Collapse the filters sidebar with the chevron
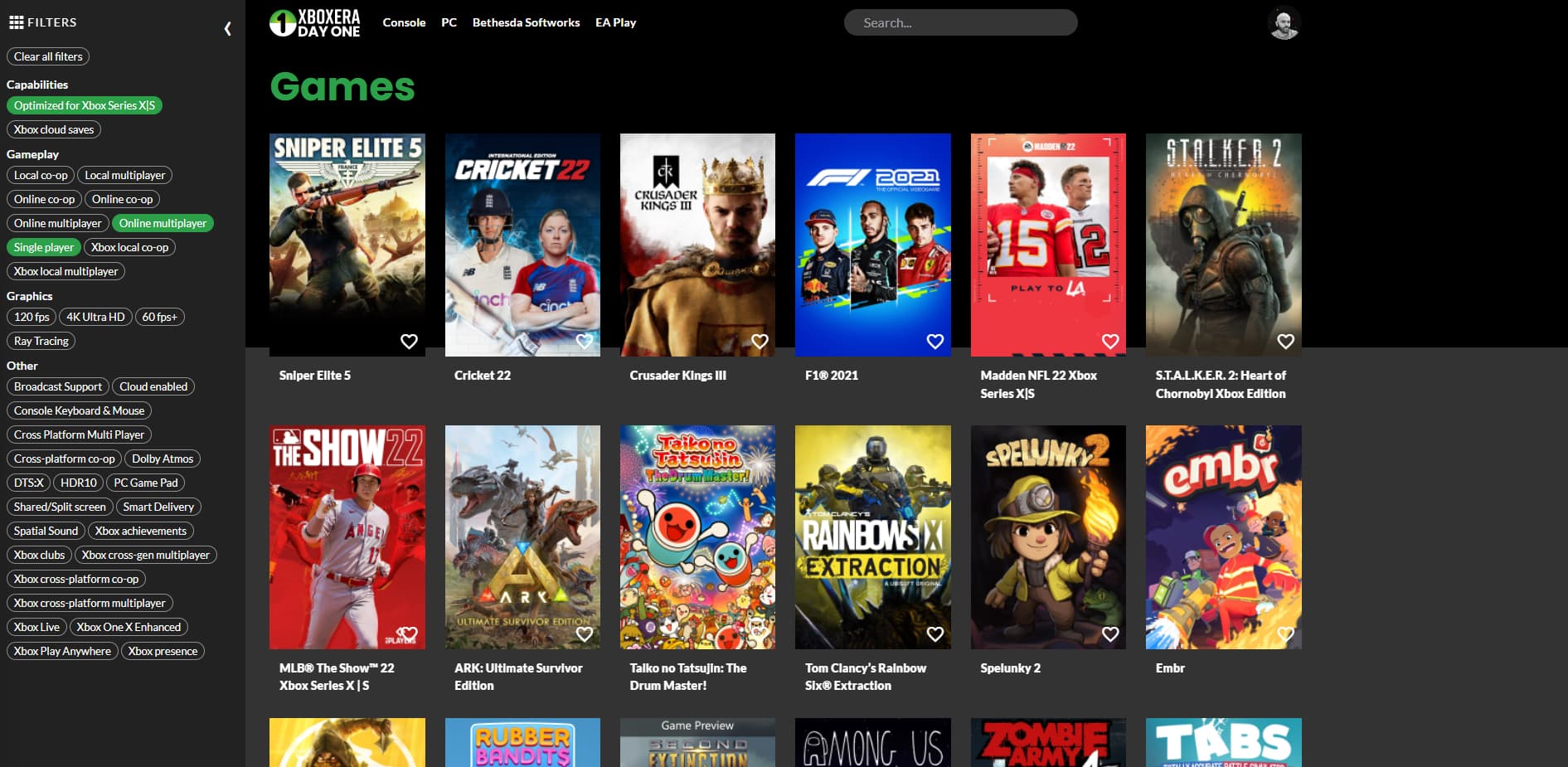This screenshot has height=767, width=1568. 227,29
